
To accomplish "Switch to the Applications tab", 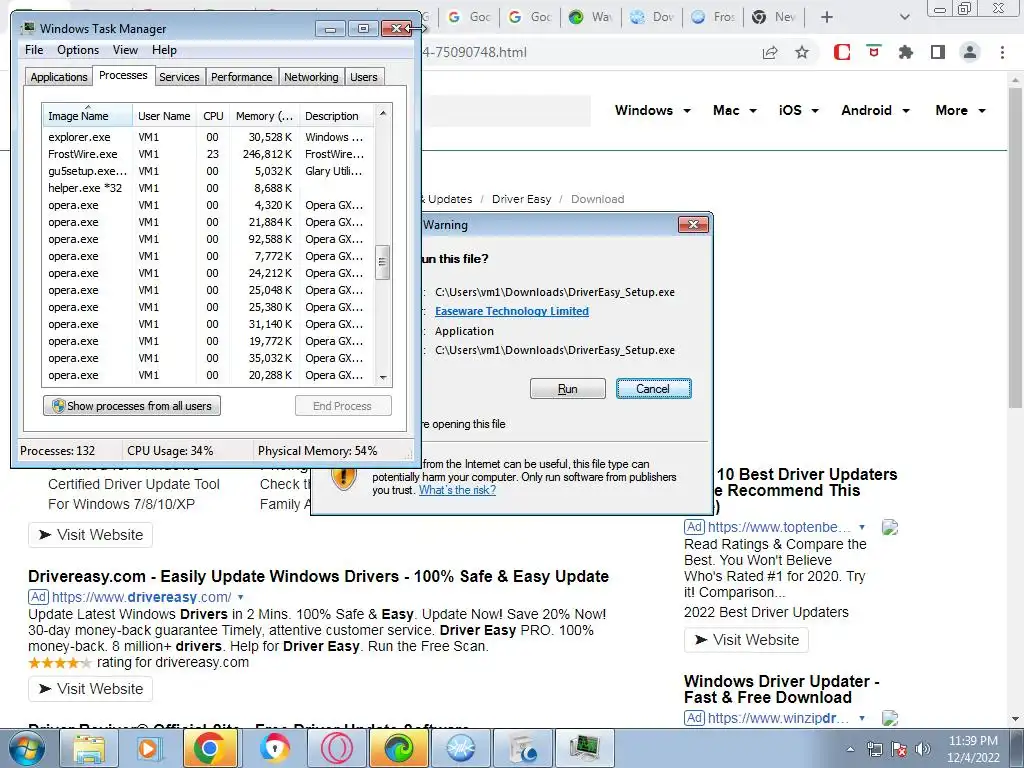I will pos(58,77).
